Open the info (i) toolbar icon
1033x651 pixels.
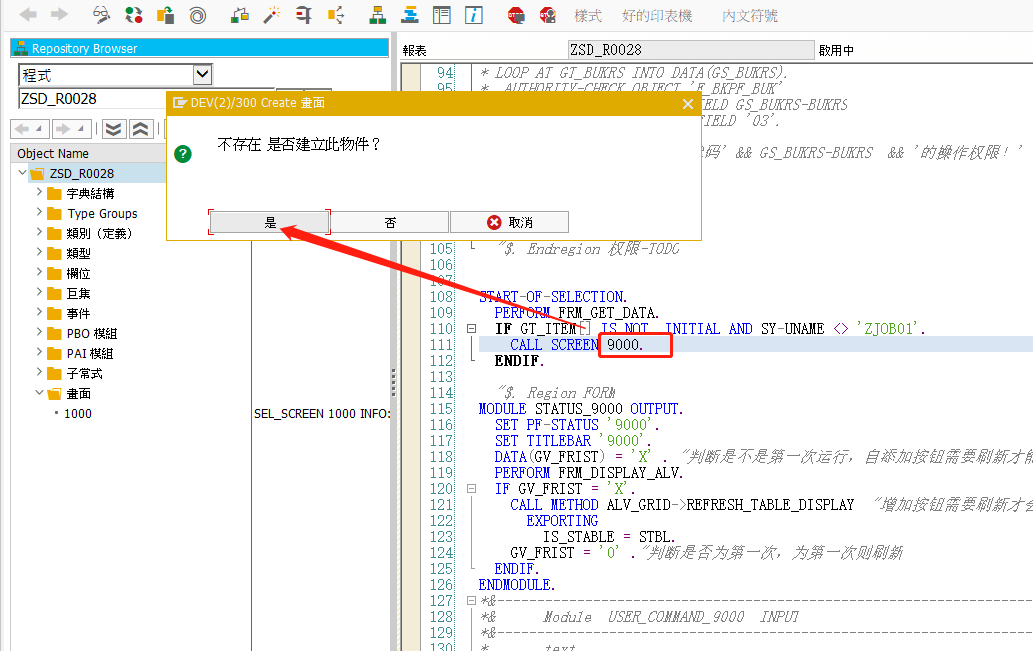click(472, 14)
